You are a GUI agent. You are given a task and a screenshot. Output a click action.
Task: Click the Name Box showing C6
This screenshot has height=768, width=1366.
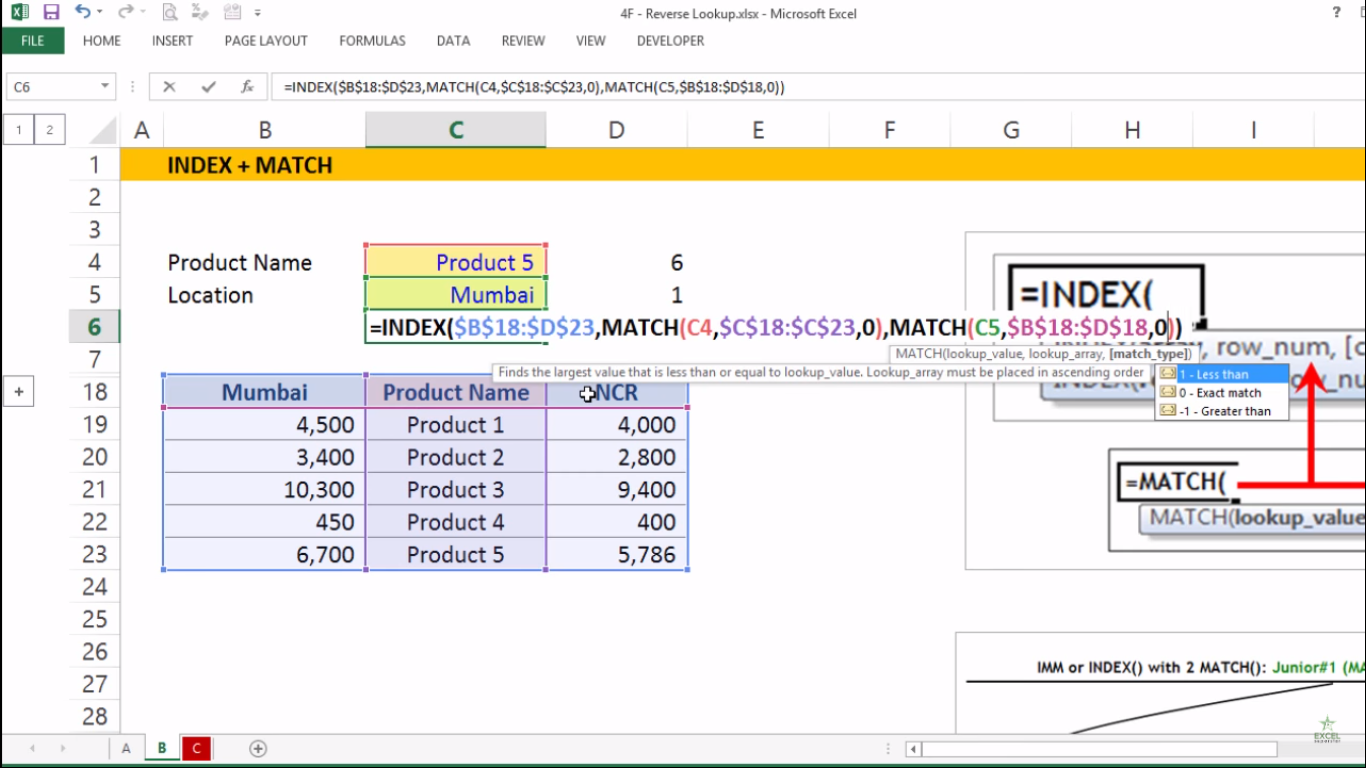[52, 87]
